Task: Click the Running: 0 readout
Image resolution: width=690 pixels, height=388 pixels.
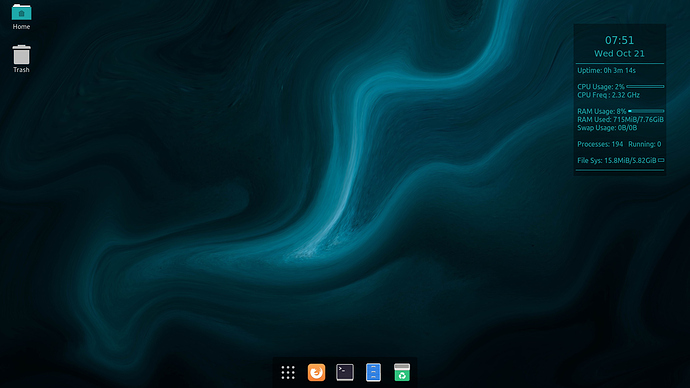Action: [x=645, y=144]
